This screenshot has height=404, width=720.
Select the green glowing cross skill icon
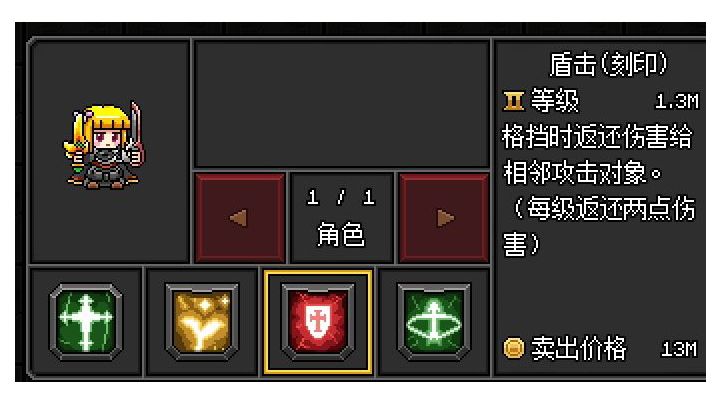coord(86,322)
